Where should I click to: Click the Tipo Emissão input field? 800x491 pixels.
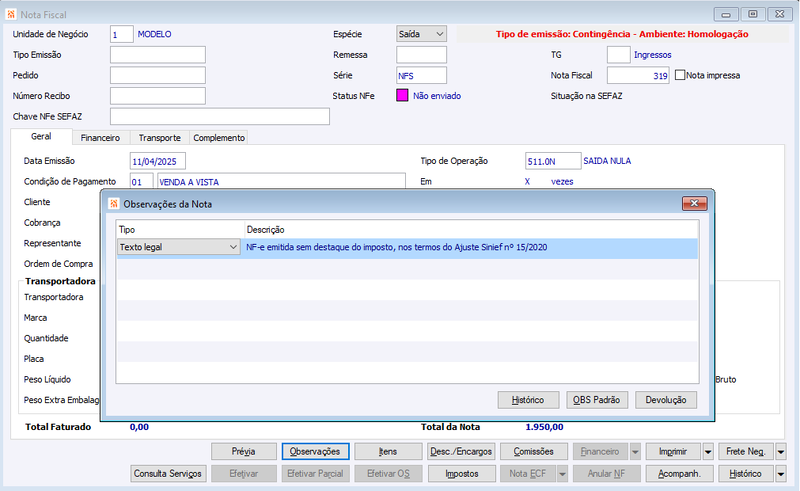point(158,55)
